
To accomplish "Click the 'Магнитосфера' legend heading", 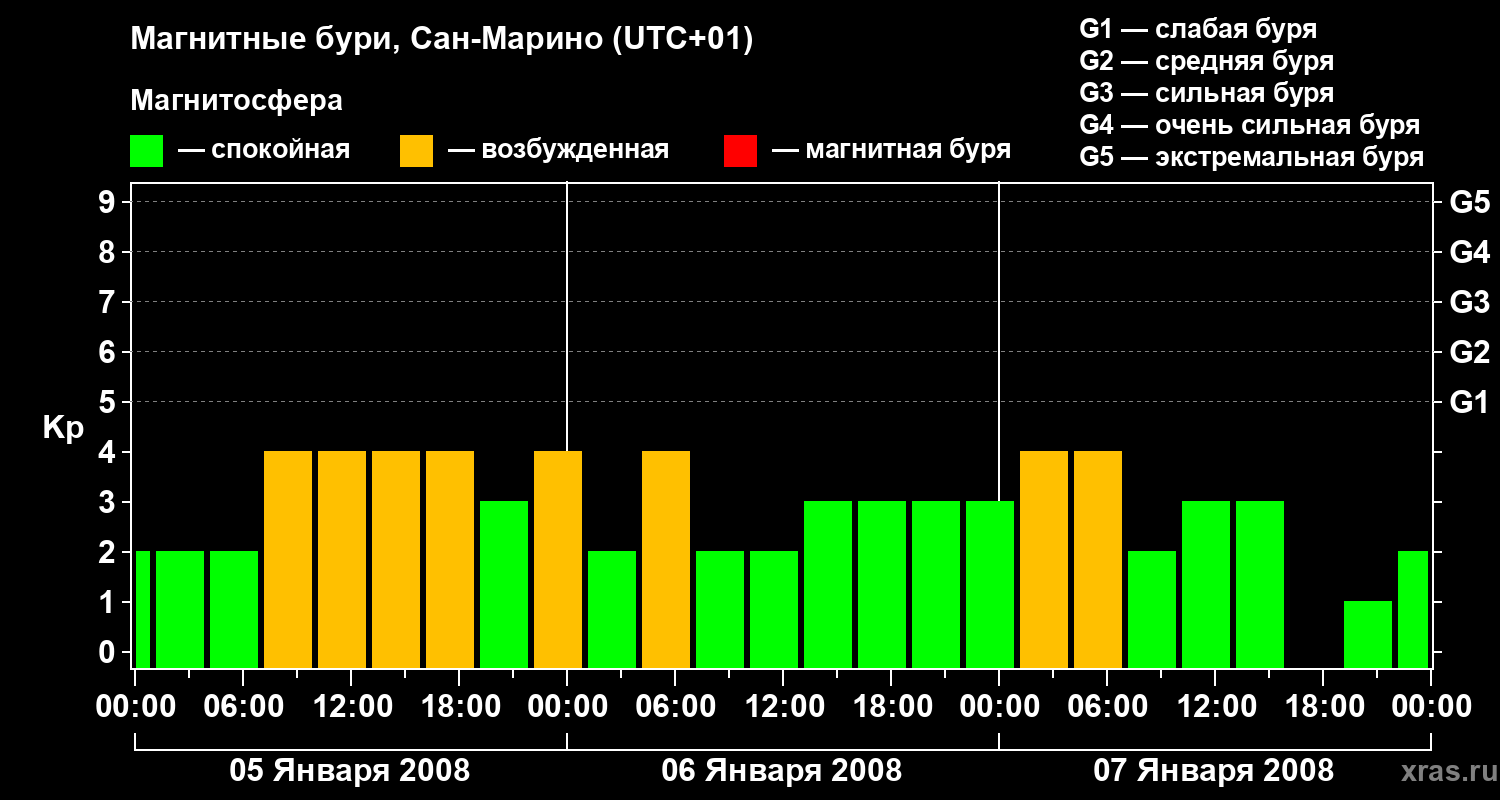I will point(236,101).
